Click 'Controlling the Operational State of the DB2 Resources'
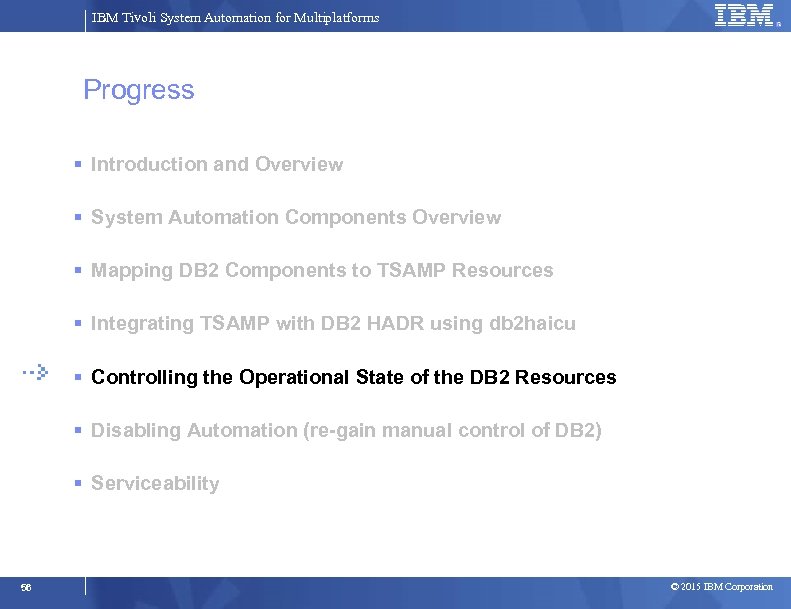The height and width of the screenshot is (609, 791). click(x=354, y=377)
